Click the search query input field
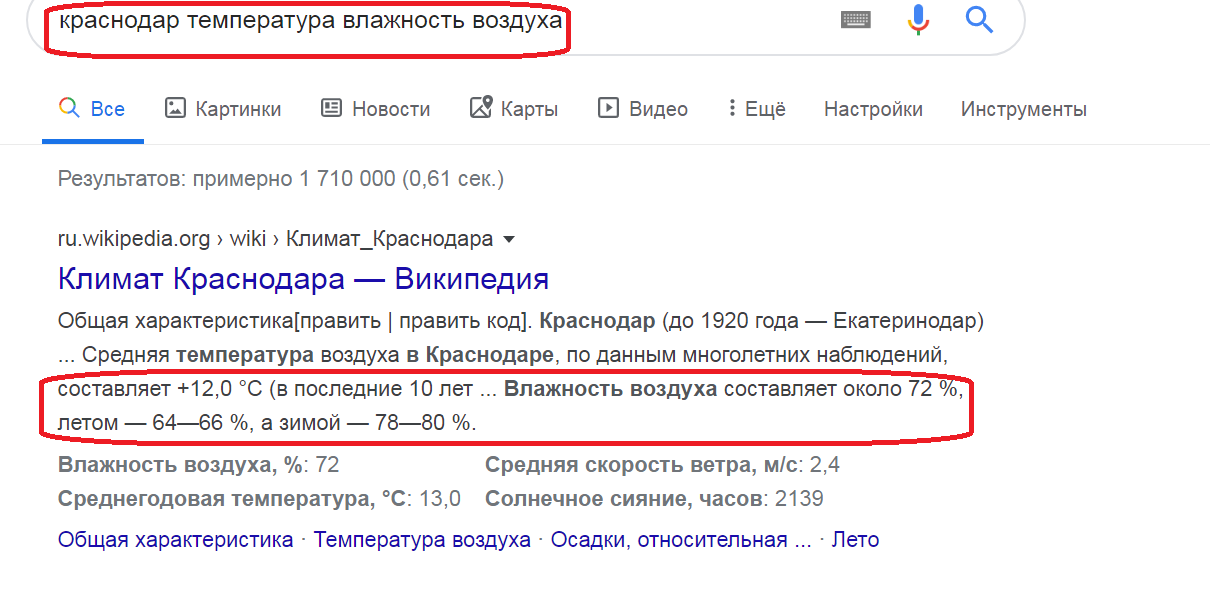The width and height of the screenshot is (1210, 601). point(310,20)
